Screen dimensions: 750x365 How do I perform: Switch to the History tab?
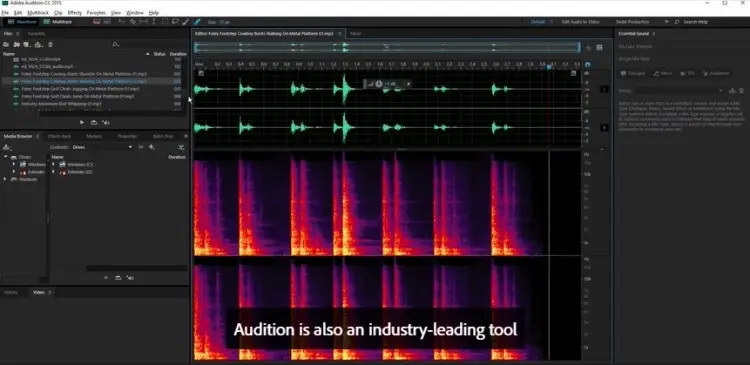click(x=11, y=292)
